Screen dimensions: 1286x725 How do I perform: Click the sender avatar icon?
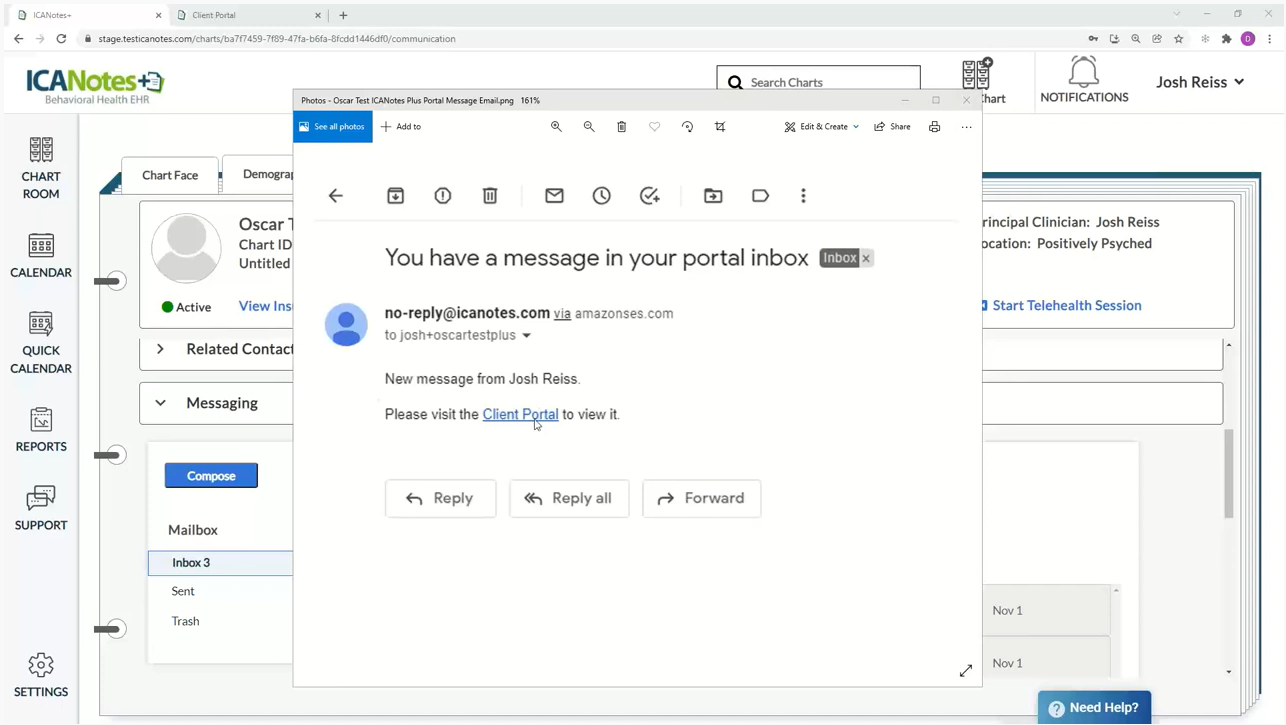pos(346,325)
